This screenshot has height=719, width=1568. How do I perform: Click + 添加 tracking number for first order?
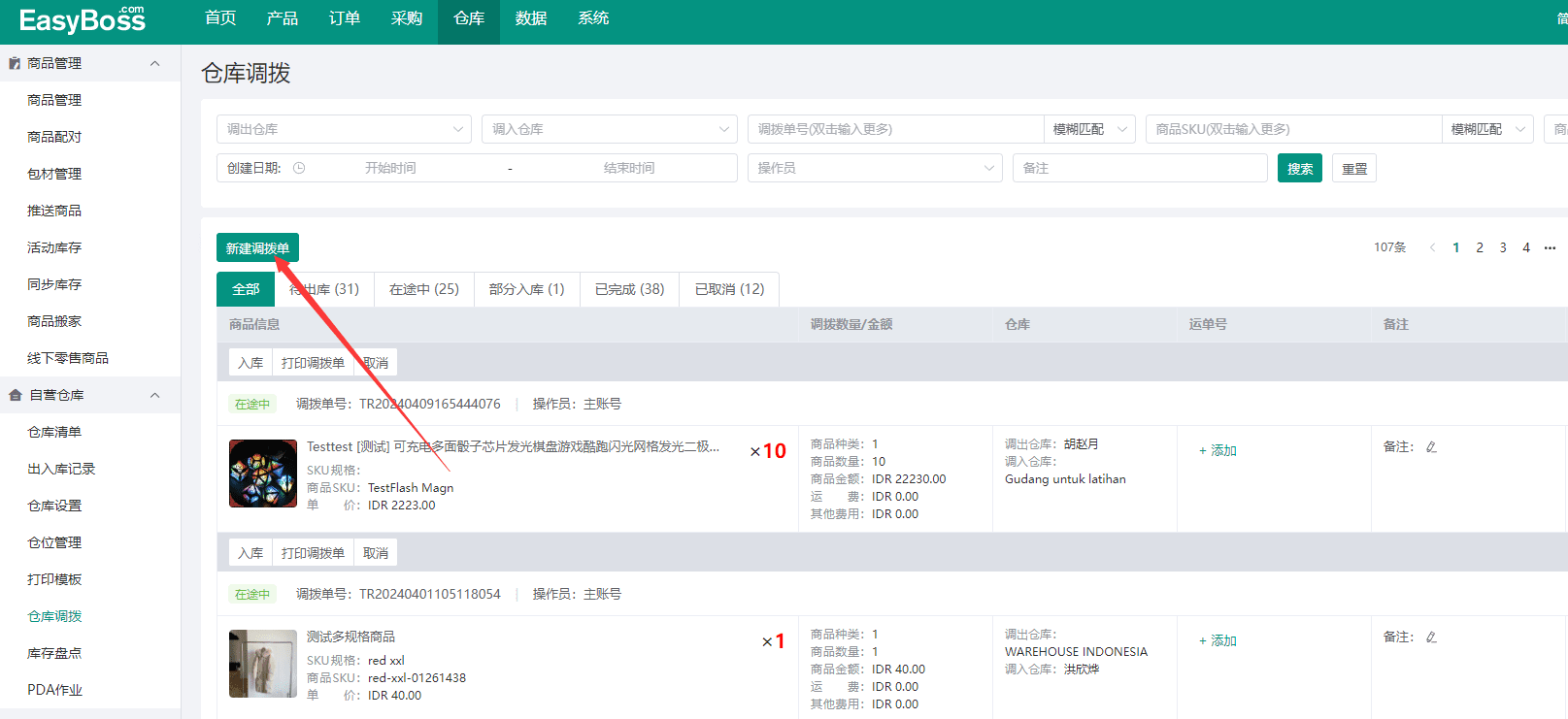1218,451
